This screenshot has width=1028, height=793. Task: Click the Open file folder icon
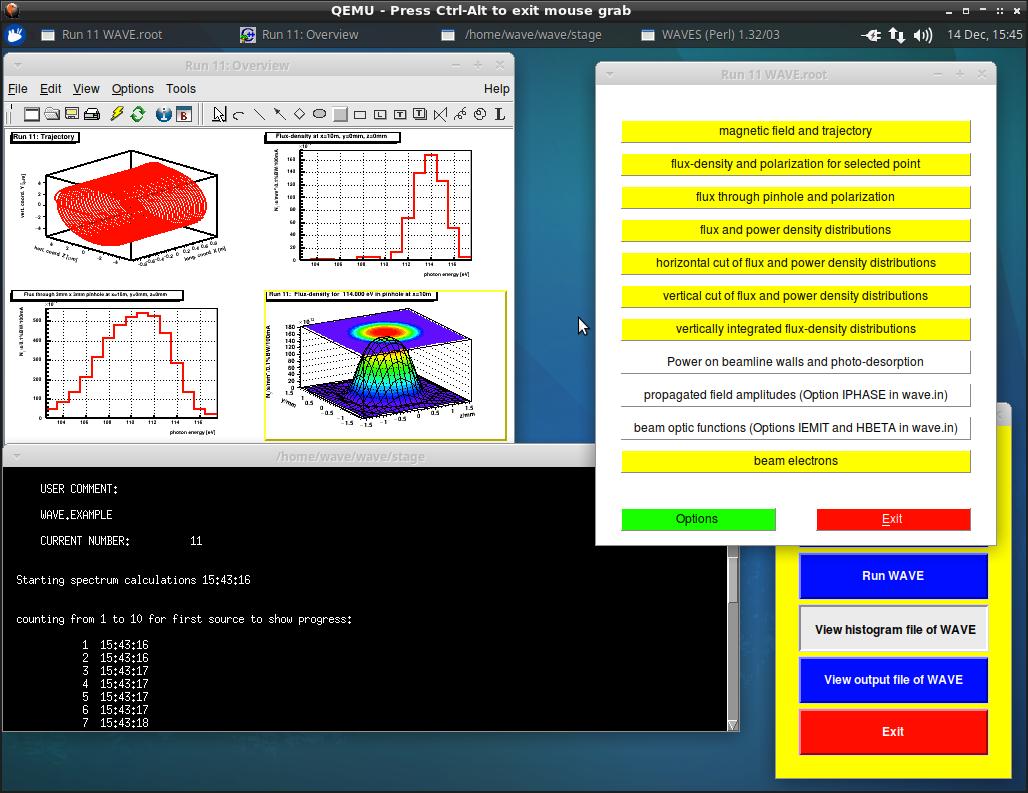(x=52, y=114)
